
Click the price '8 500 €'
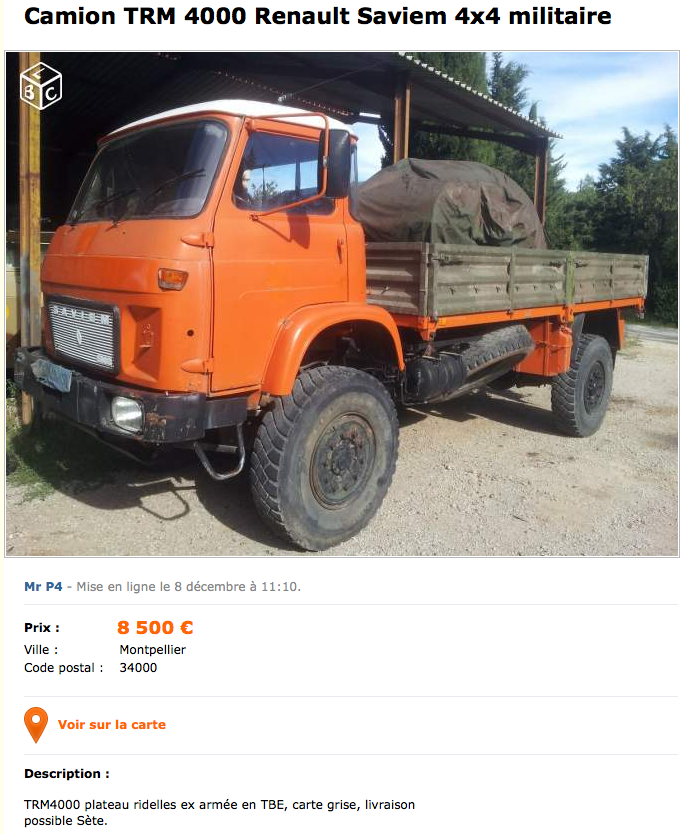point(155,628)
